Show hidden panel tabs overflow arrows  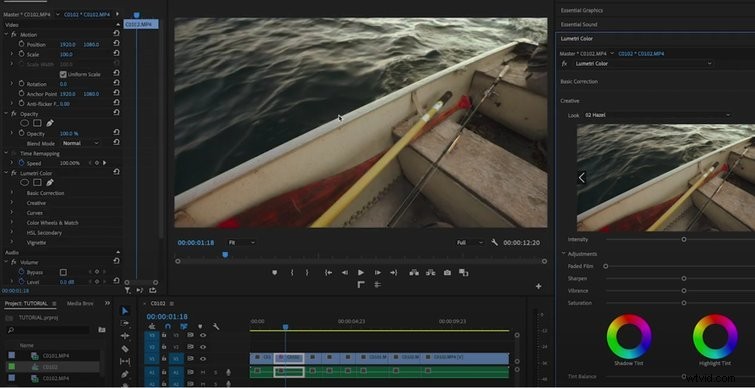pyautogui.click(x=107, y=304)
